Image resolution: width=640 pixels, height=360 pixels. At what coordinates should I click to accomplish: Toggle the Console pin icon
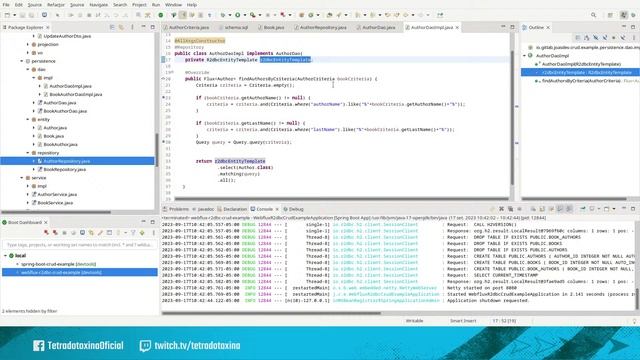pyautogui.click(x=583, y=209)
